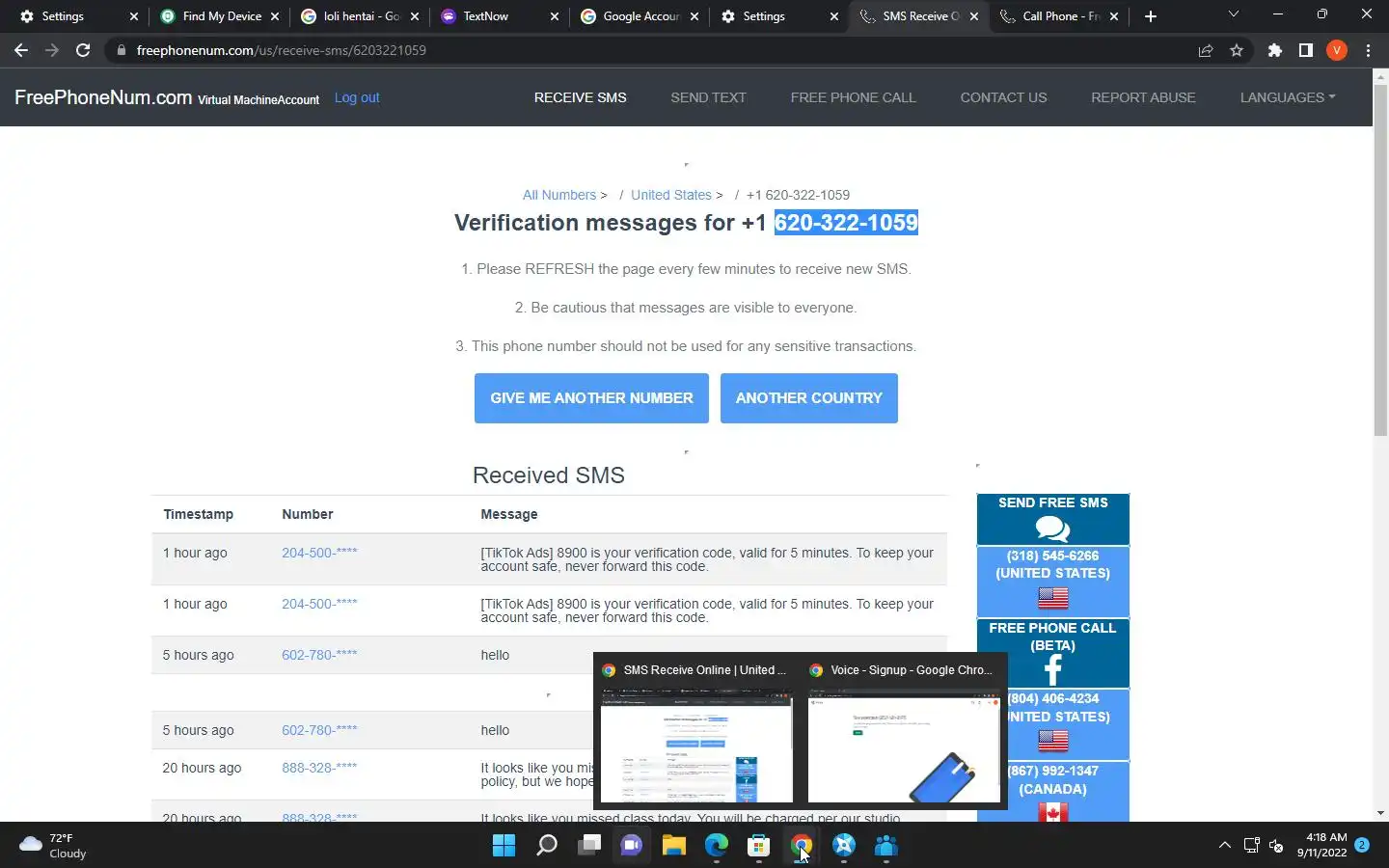Screen dimensions: 1389x868
Task: Click the Log out link
Action: [x=357, y=97]
